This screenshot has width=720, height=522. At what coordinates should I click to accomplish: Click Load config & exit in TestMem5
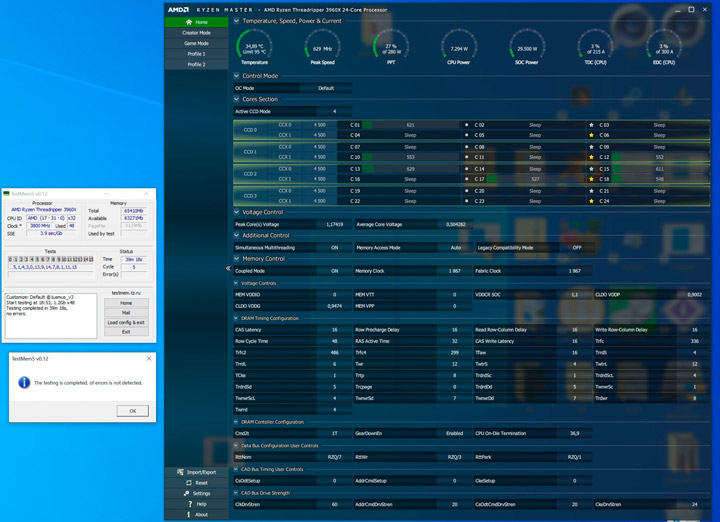pyautogui.click(x=126, y=322)
